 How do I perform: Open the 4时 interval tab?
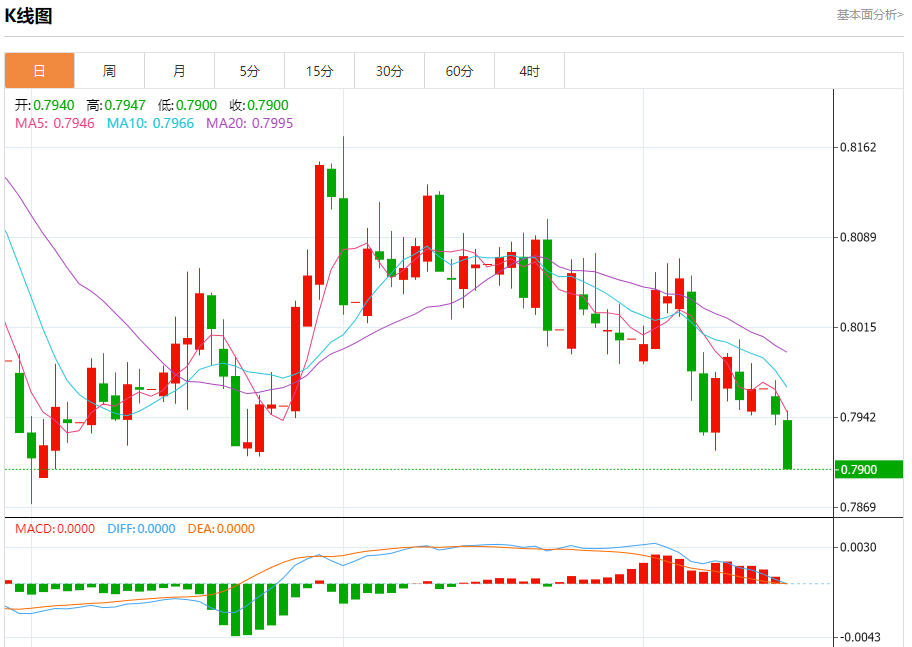pos(529,71)
